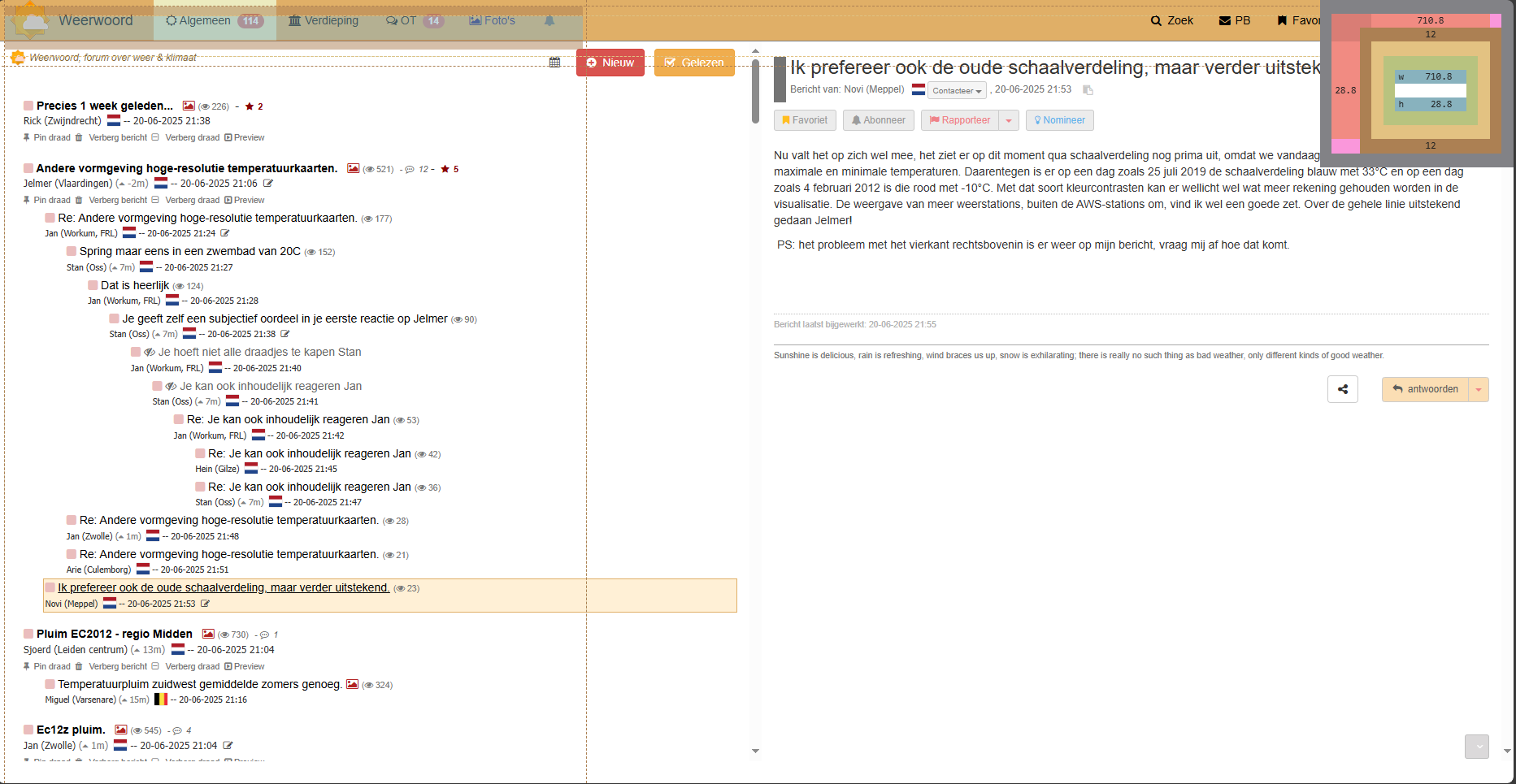Click the Nomineer button
1516x784 pixels.
[x=1060, y=120]
